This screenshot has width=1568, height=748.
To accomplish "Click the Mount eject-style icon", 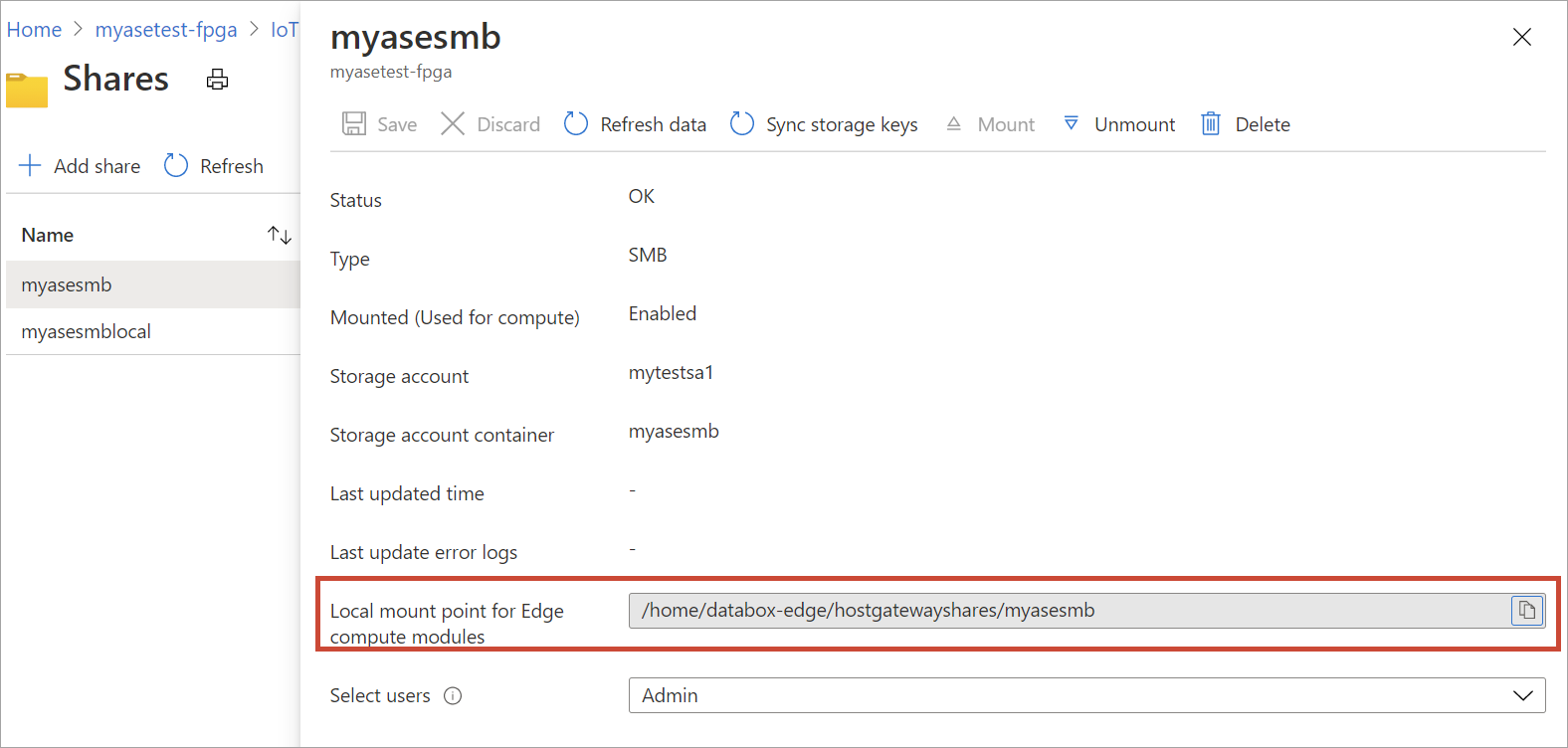I will click(x=953, y=123).
